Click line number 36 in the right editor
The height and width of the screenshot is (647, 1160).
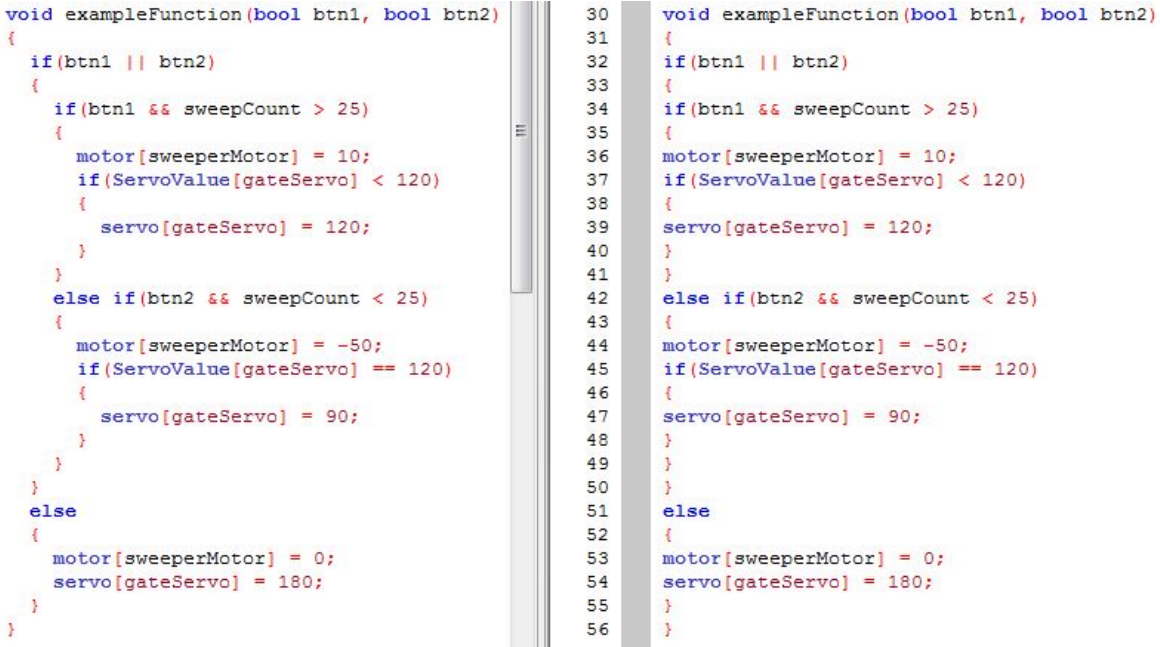pyautogui.click(x=597, y=157)
